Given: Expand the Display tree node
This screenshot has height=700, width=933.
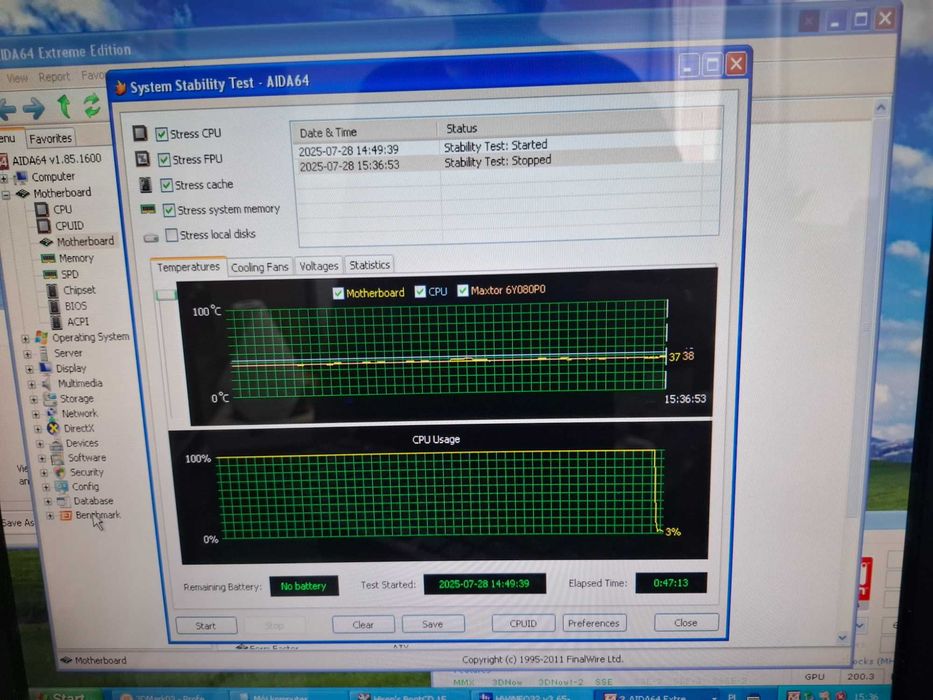Looking at the screenshot, I should (x=29, y=369).
